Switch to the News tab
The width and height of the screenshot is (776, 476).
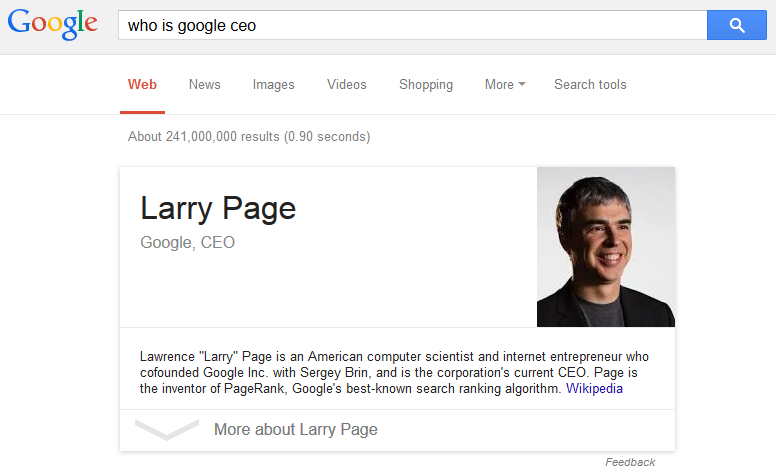[x=204, y=85]
